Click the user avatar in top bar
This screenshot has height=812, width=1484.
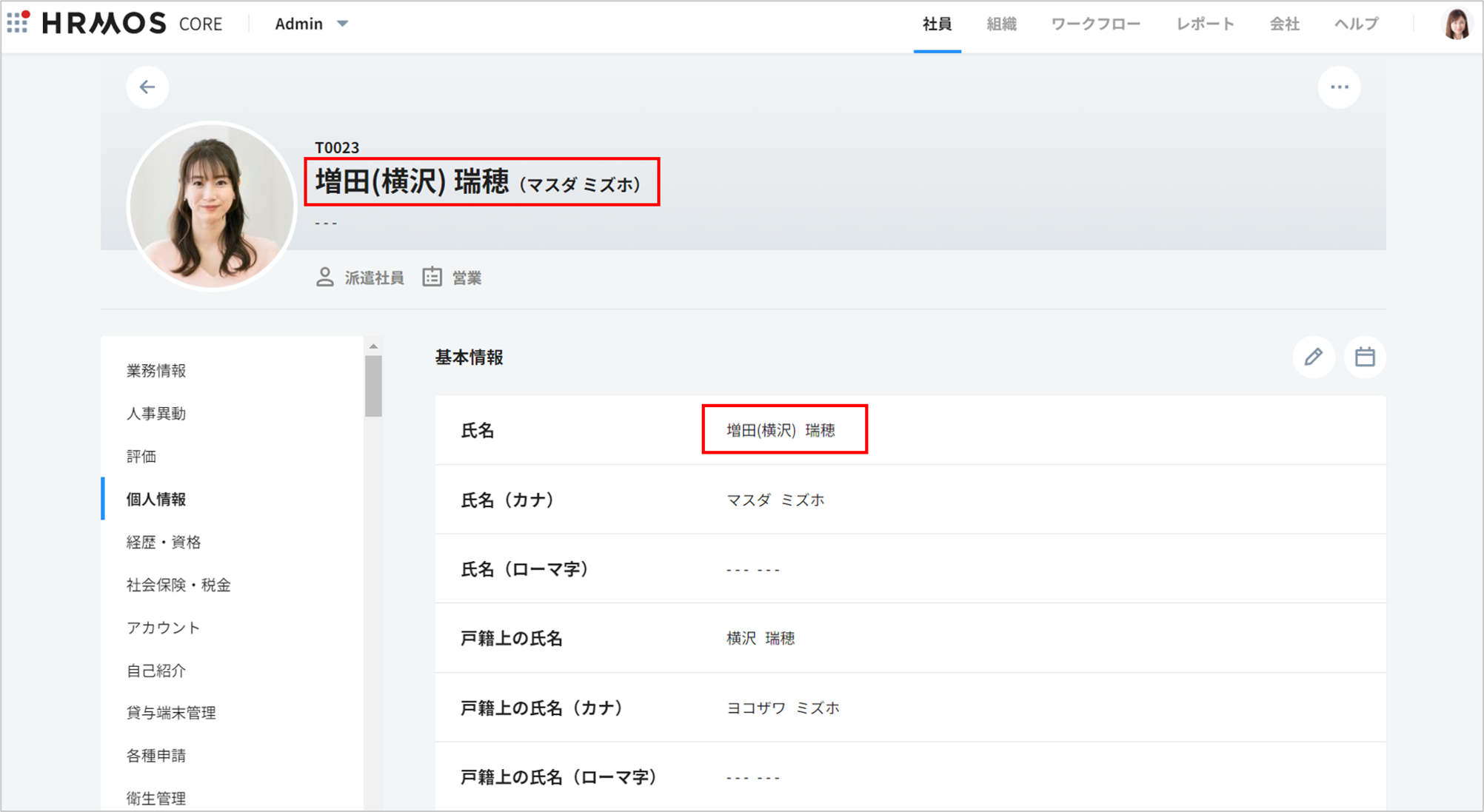pyautogui.click(x=1456, y=24)
